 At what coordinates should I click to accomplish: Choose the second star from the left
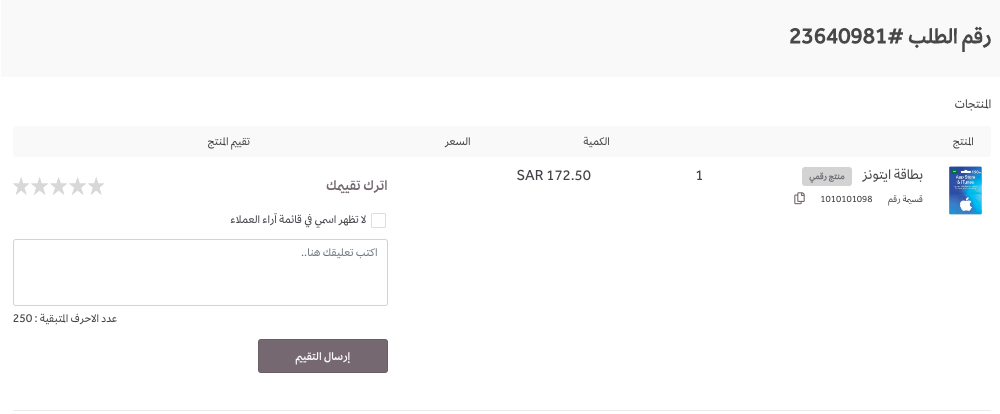(x=40, y=186)
